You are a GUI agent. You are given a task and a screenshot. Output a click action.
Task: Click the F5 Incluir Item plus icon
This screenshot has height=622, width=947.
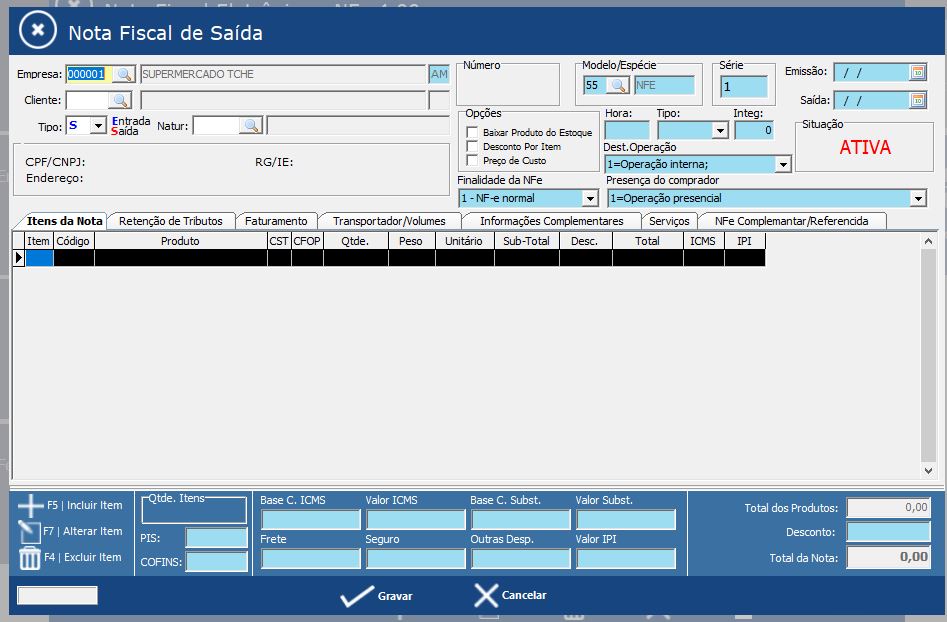click(31, 506)
